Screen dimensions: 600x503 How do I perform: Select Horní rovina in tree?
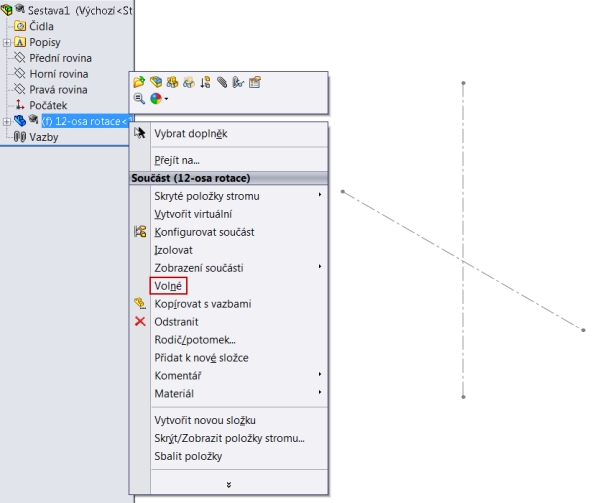[x=59, y=74]
